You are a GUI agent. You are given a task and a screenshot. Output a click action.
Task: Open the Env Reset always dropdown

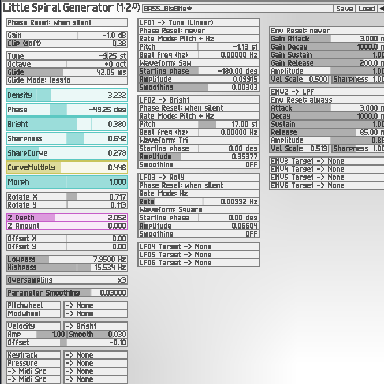pyautogui.click(x=327, y=100)
